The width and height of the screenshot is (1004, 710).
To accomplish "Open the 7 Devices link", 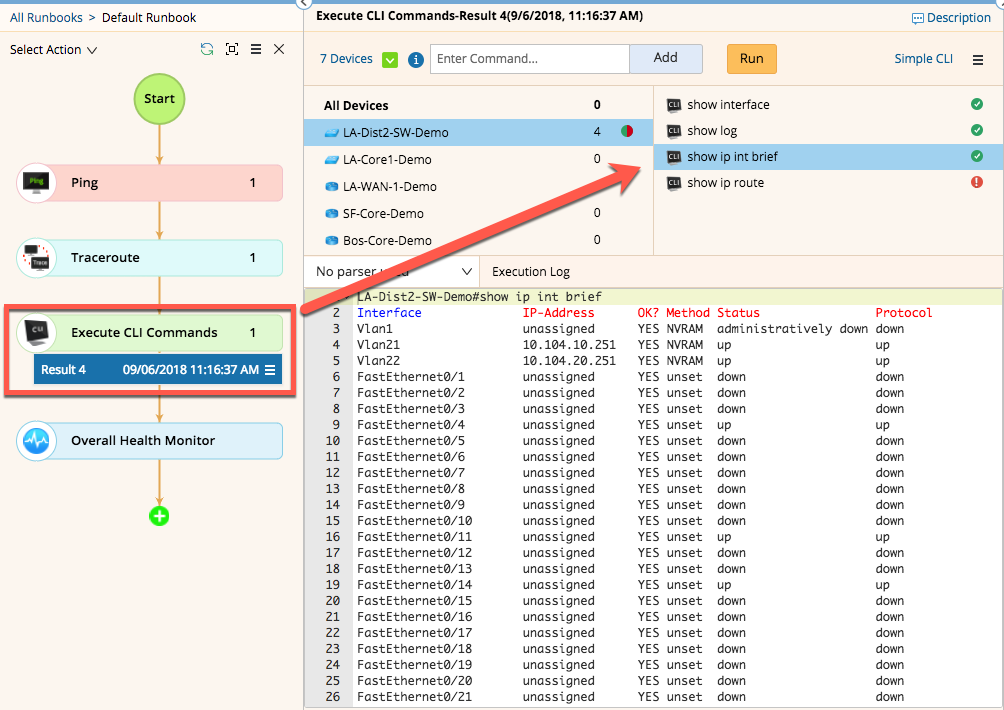I will click(x=346, y=59).
